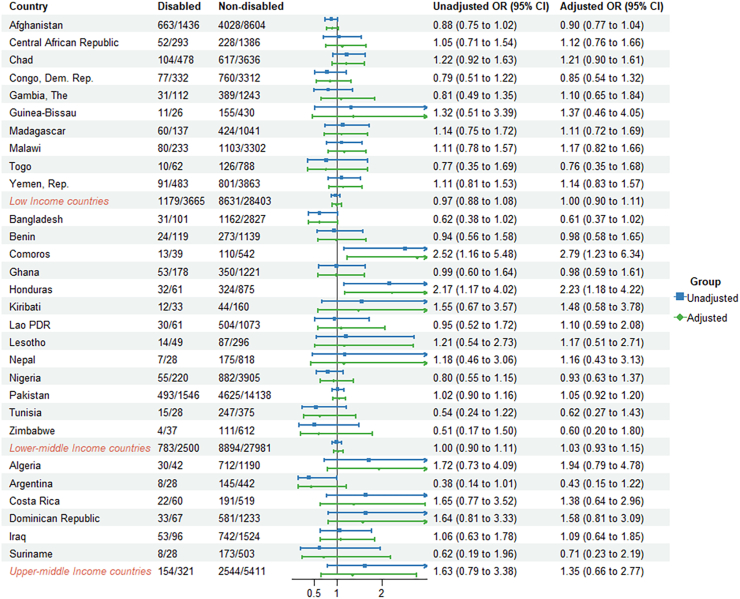740x599 pixels.
Task: Click the blue Unadjusted legend square marker
Action: (680, 297)
